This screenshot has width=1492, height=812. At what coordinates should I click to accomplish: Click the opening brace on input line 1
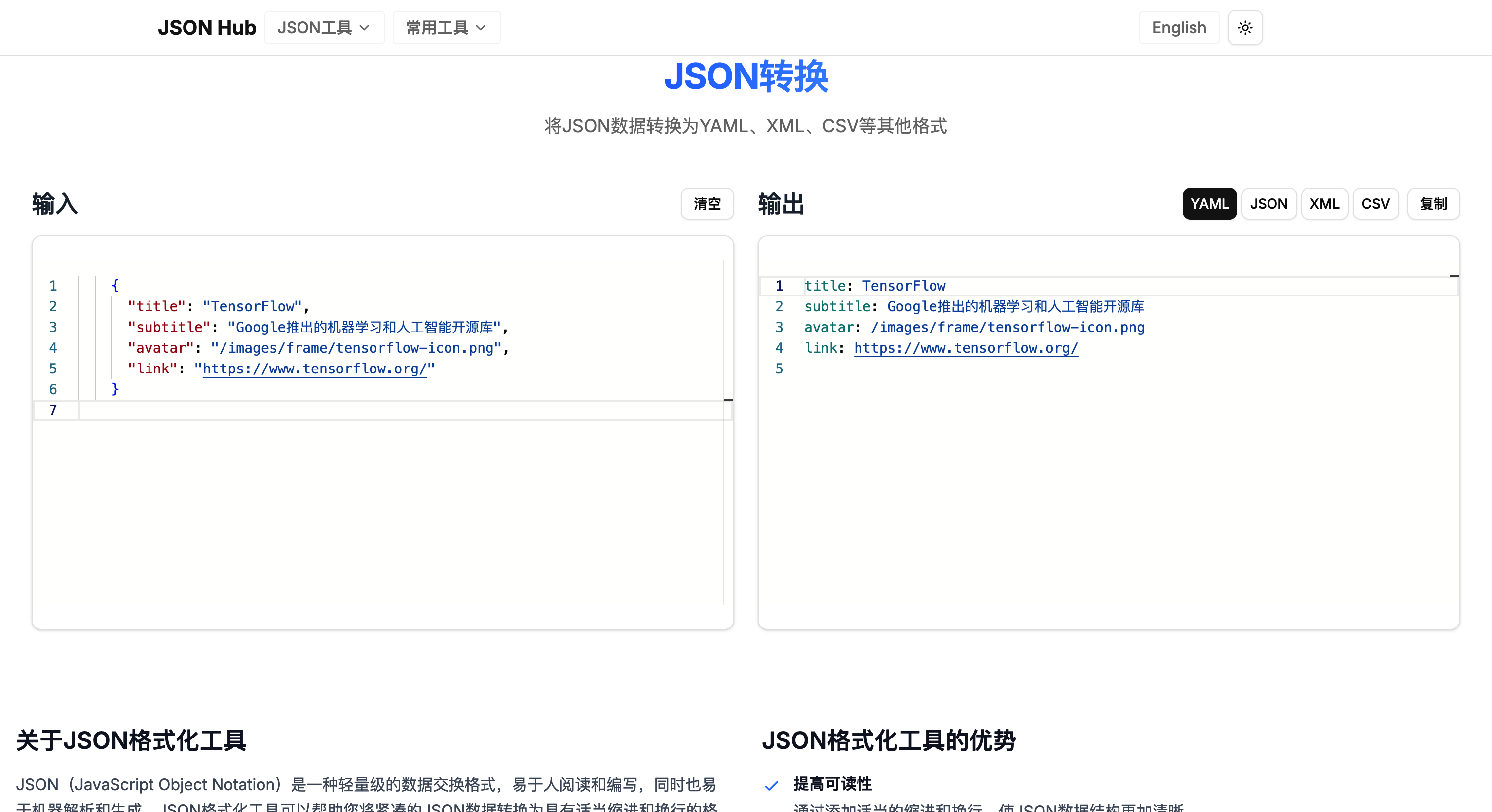[114, 285]
